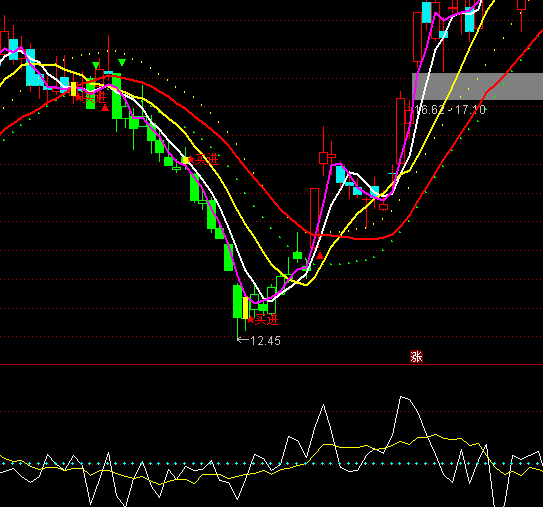The image size is (543, 507).
Task: Click the red up-triangle below the early green candle
Action: click(105, 108)
